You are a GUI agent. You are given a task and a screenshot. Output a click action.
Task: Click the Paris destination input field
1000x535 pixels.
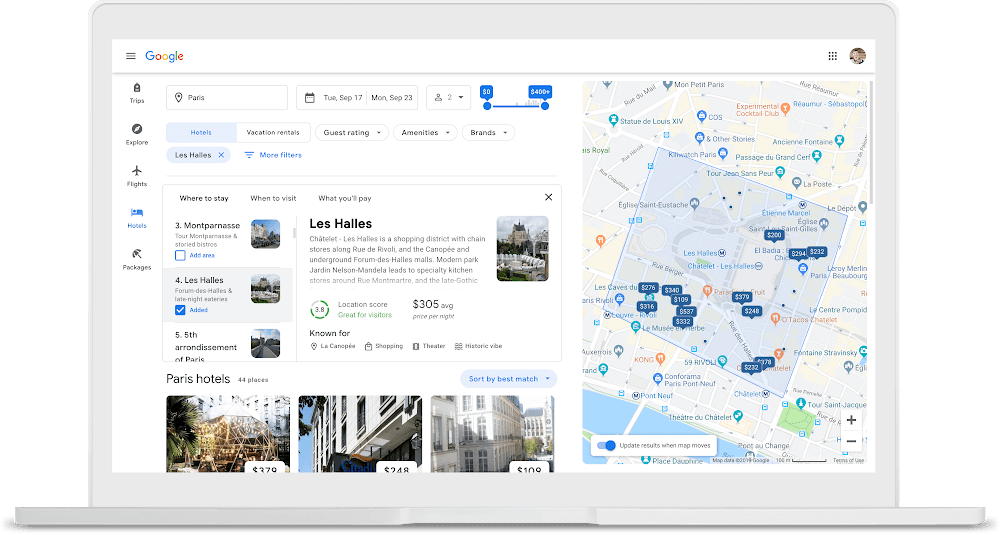coord(227,98)
